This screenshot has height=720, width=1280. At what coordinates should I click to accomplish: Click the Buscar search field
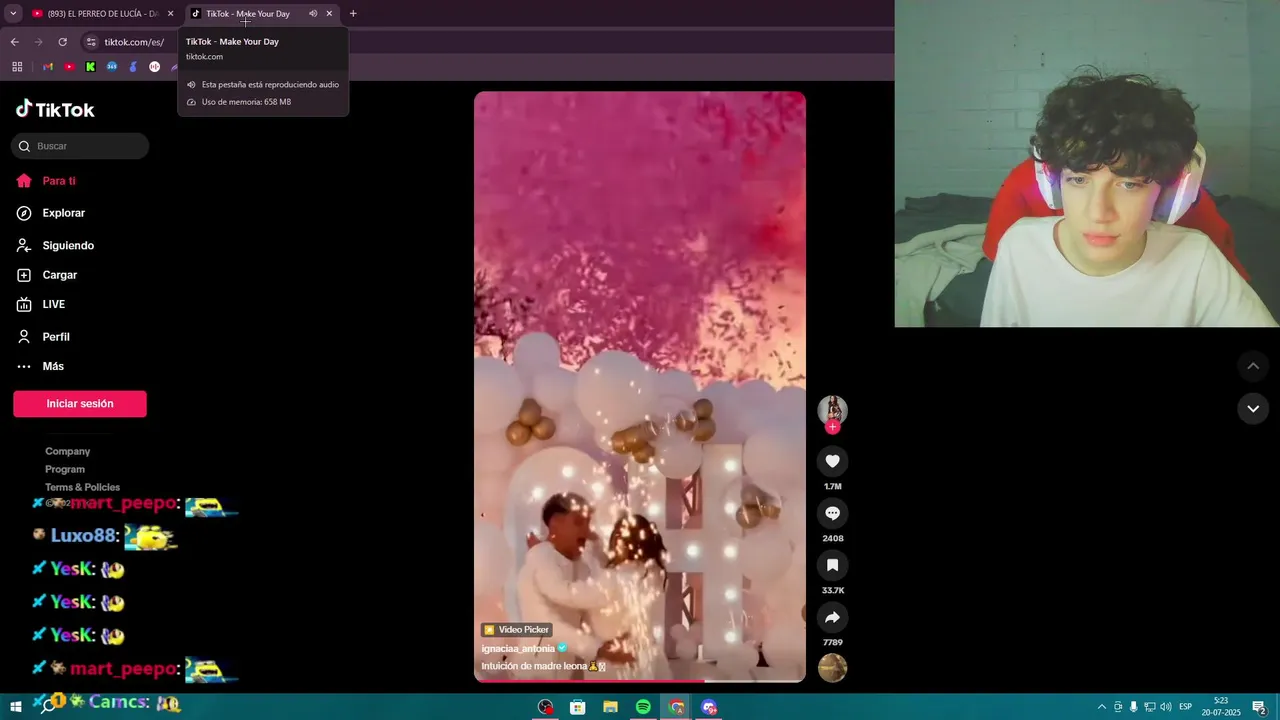(80, 146)
